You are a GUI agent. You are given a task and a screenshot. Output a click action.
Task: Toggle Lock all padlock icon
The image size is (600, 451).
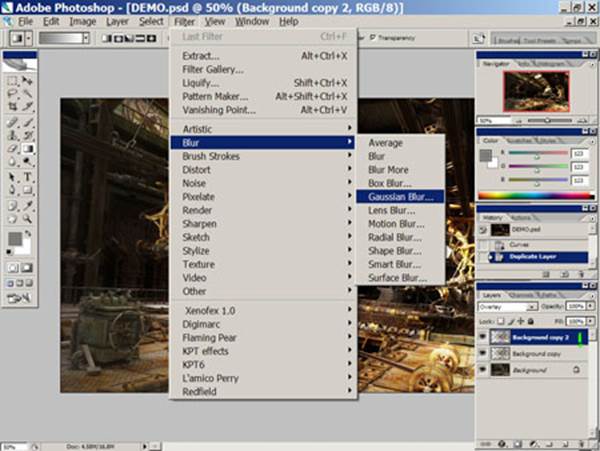tap(530, 321)
